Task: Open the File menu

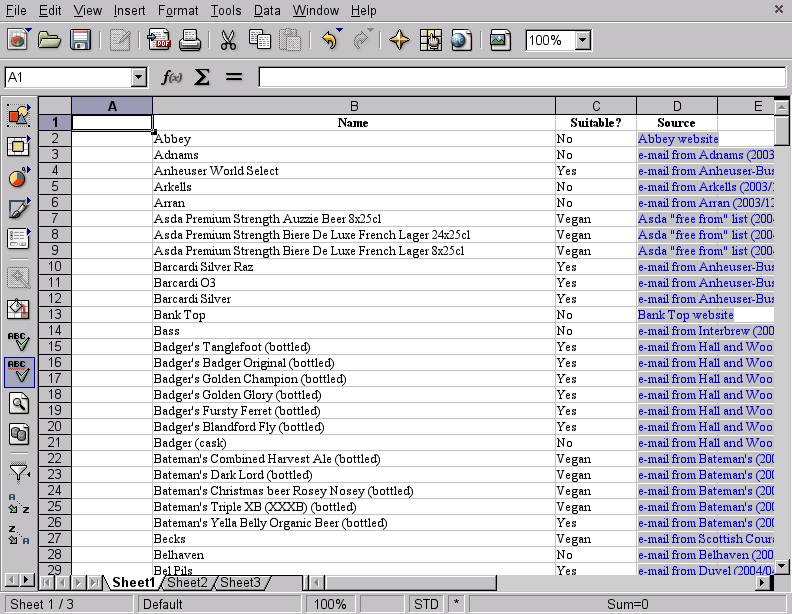Action: 16,11
